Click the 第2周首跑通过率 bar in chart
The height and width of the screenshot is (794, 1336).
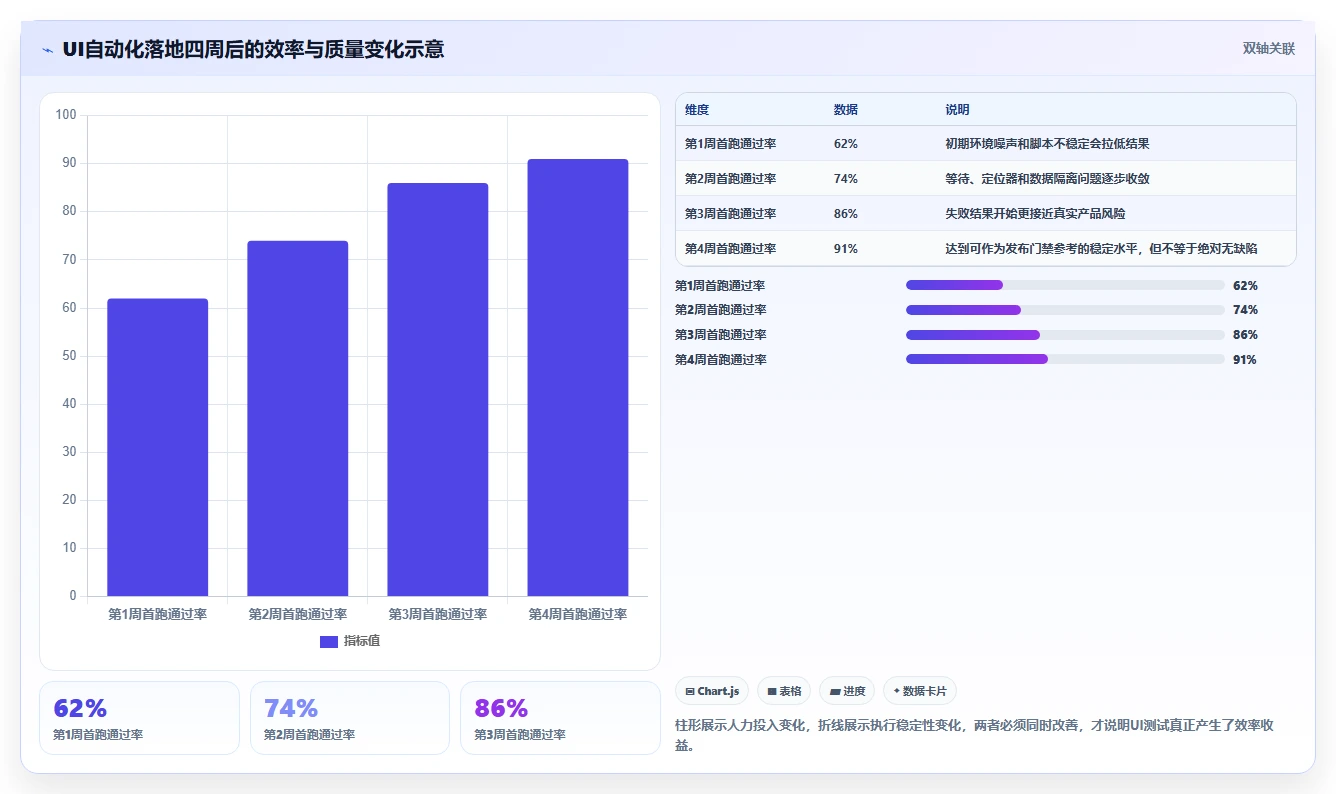pyautogui.click(x=298, y=418)
